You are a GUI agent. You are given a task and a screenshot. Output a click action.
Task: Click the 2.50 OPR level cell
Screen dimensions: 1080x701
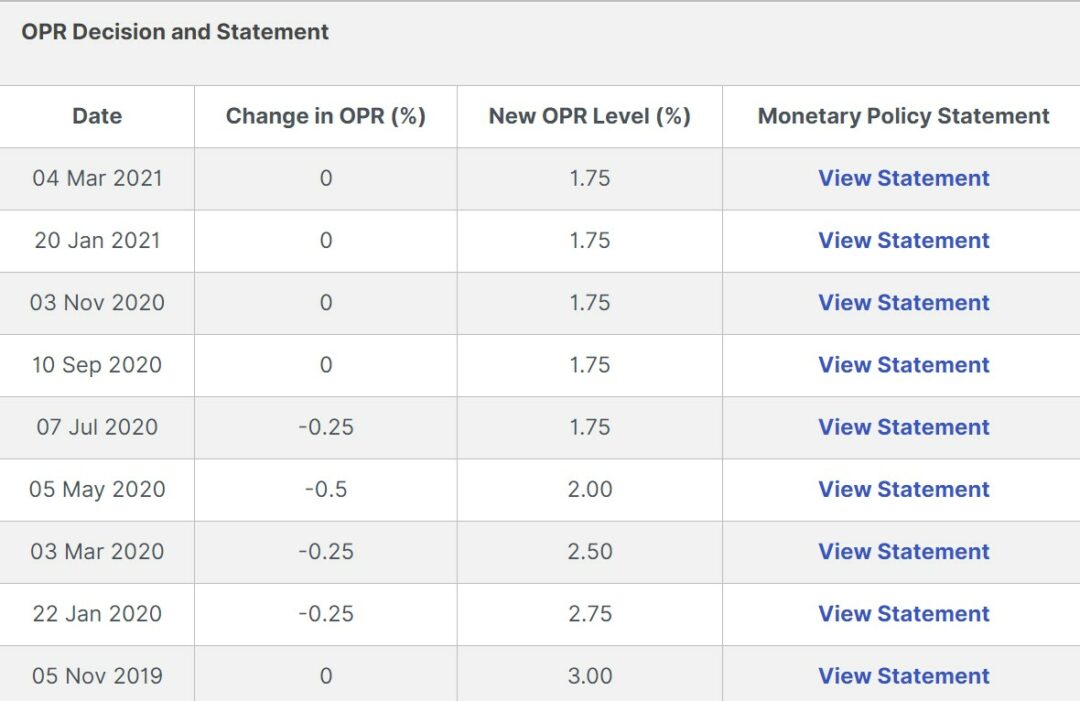(x=590, y=551)
